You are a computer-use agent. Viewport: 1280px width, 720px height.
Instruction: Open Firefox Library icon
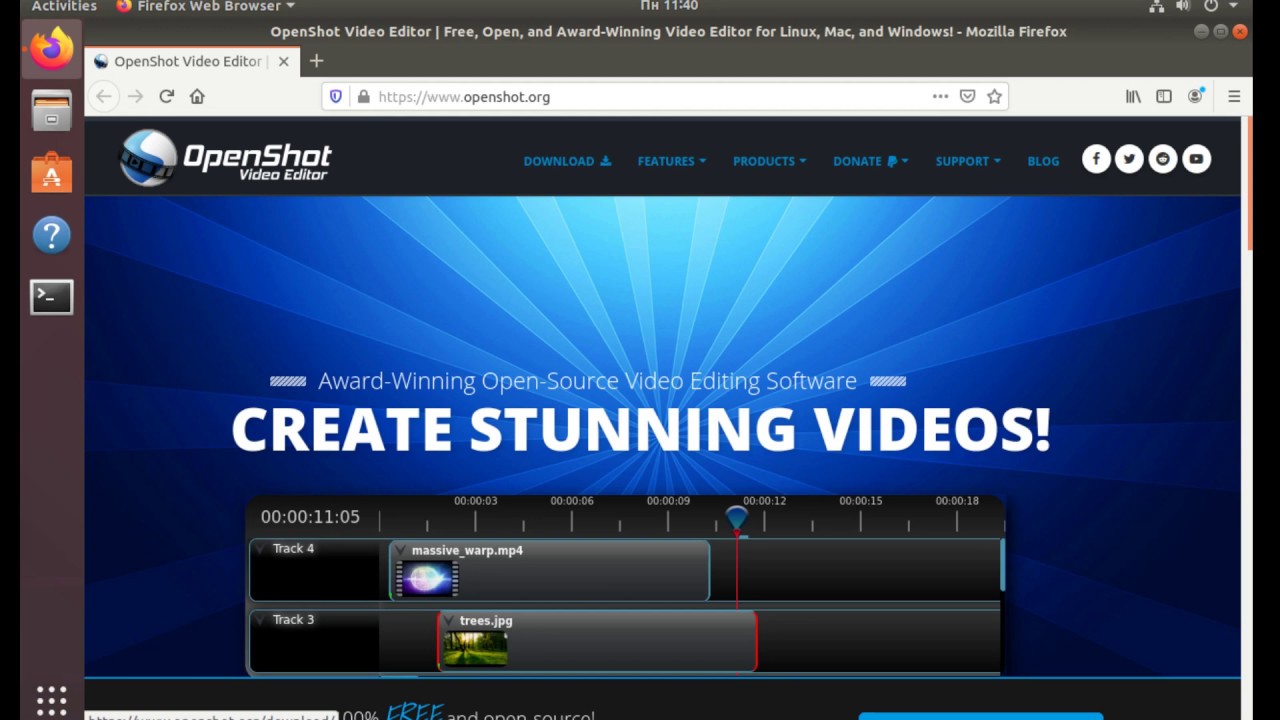click(1133, 96)
